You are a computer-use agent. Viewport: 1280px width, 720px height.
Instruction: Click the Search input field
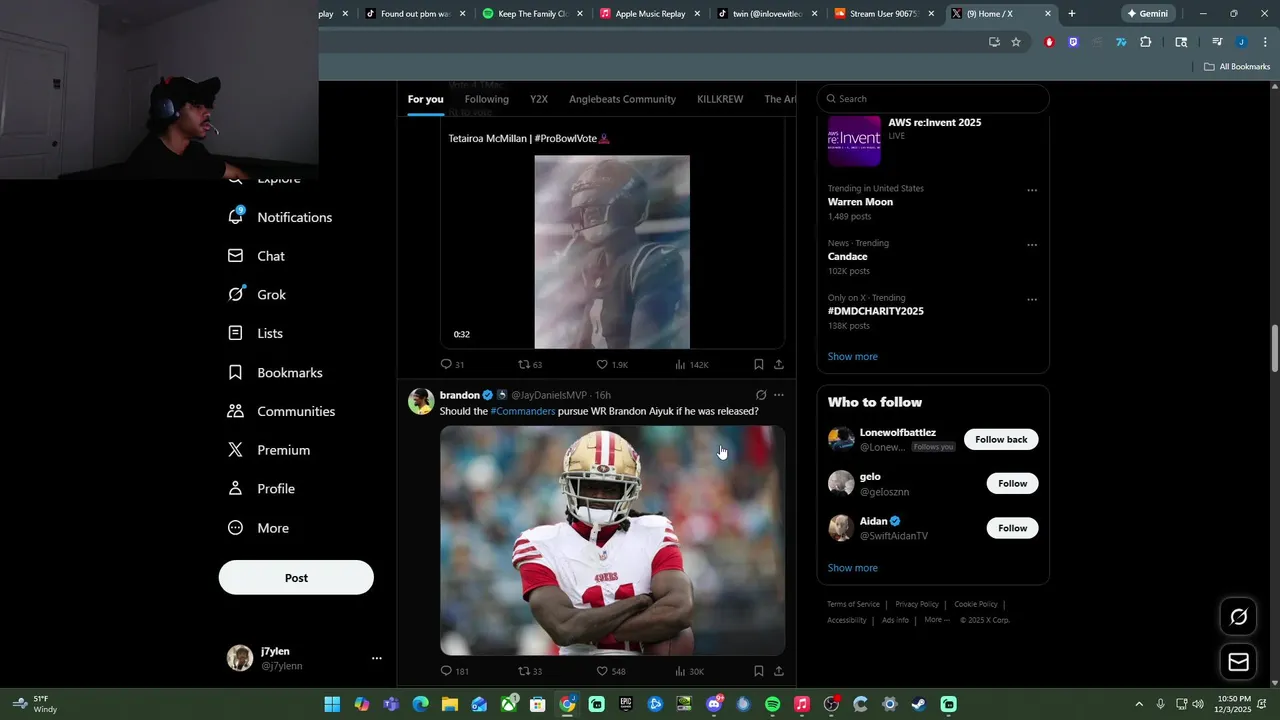[x=933, y=99]
